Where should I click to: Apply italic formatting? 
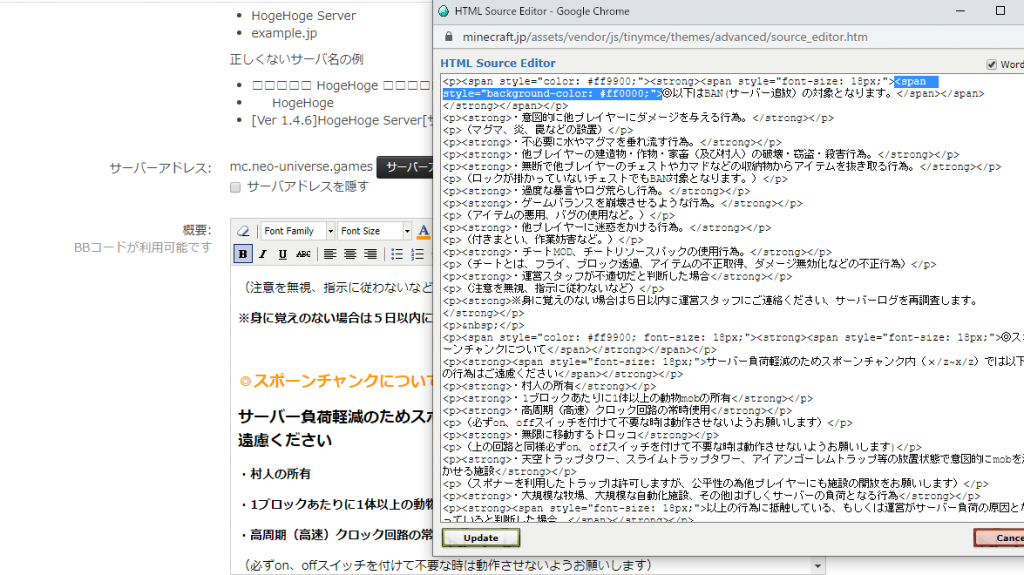264,254
